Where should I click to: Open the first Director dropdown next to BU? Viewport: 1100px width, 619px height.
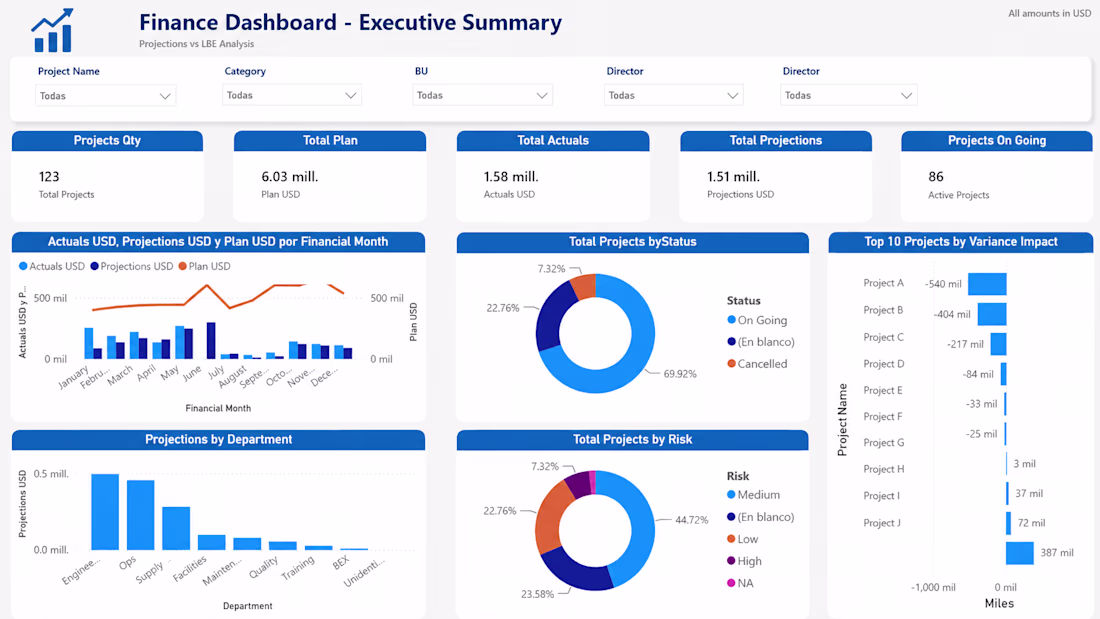click(x=673, y=95)
